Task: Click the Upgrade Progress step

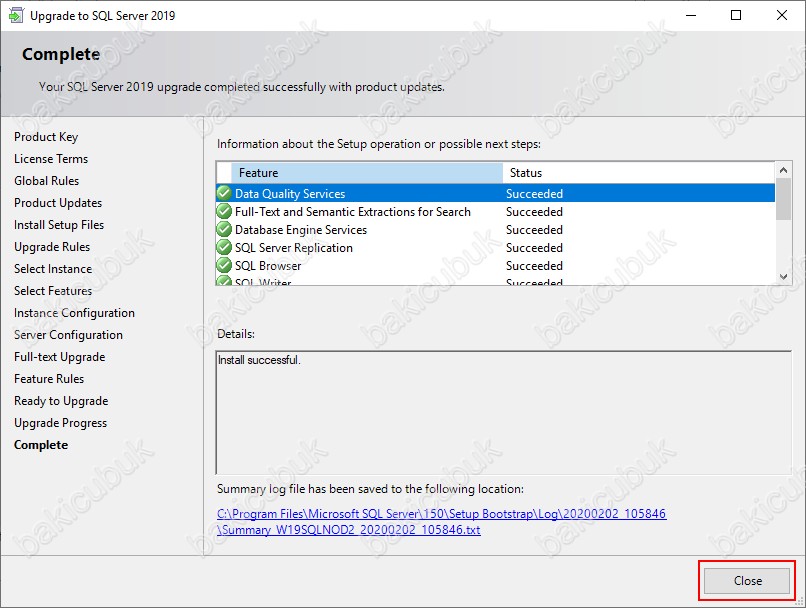Action: click(61, 423)
